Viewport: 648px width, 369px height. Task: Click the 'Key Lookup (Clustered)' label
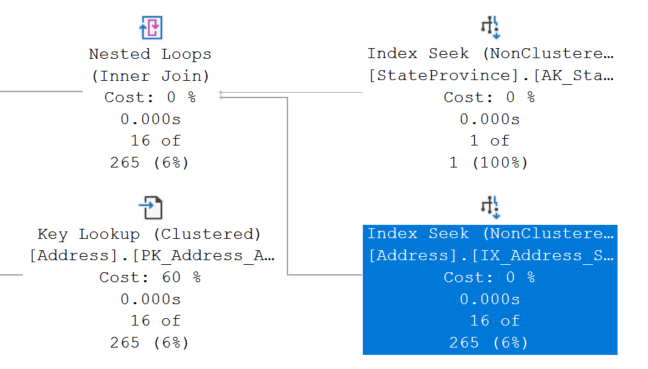point(150,234)
